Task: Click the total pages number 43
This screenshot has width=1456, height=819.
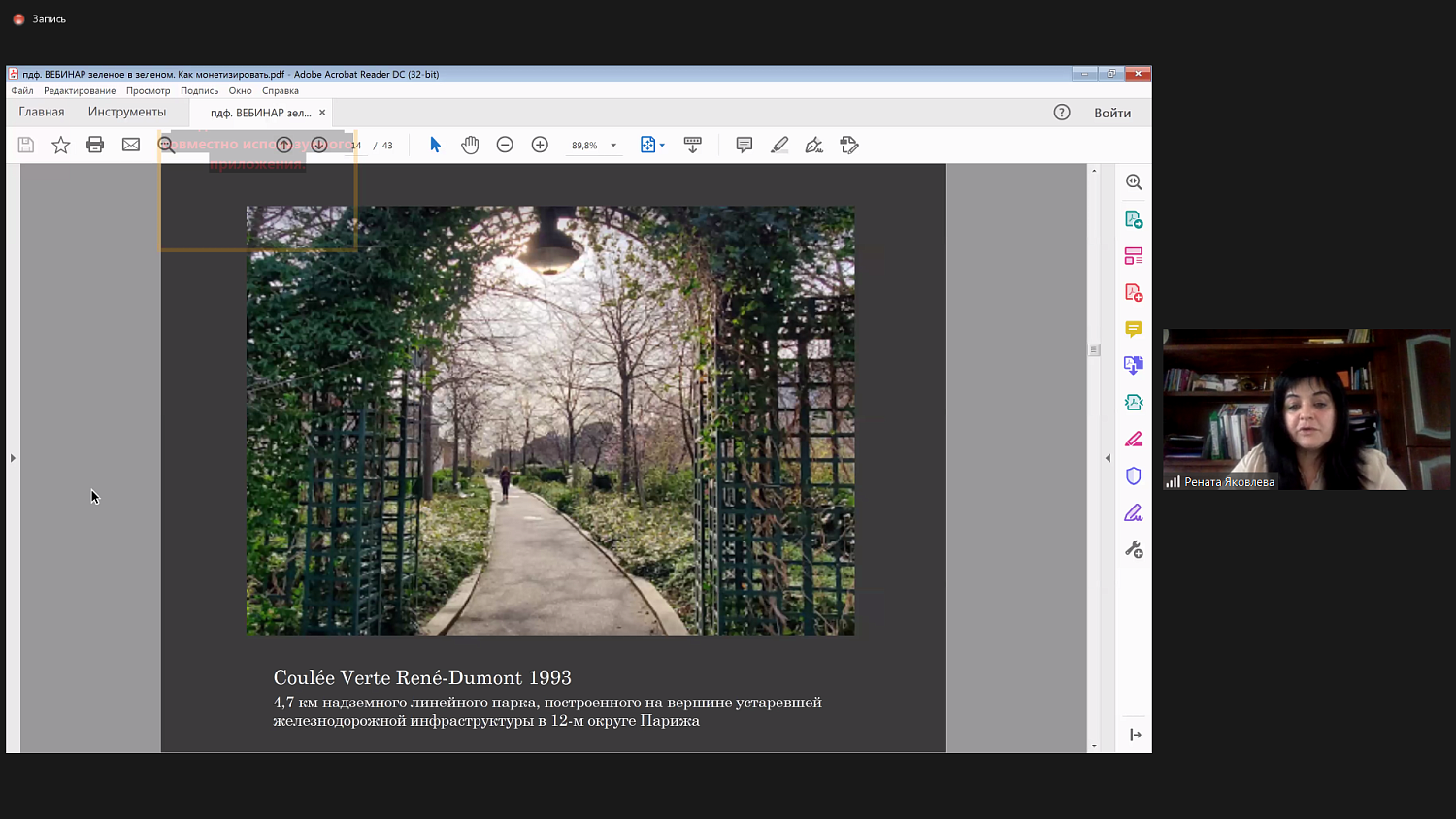Action: (x=387, y=146)
